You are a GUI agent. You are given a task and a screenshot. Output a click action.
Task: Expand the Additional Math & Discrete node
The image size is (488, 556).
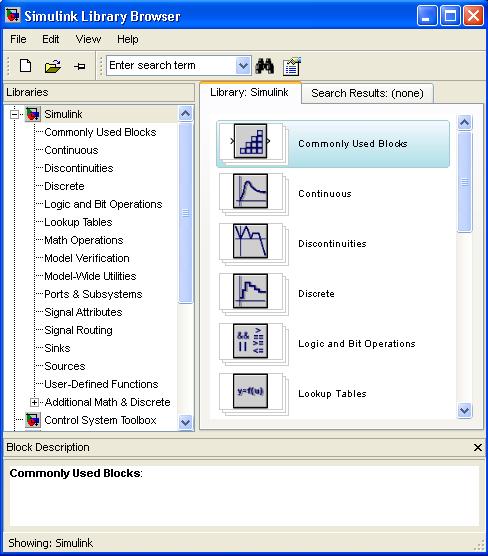point(34,402)
